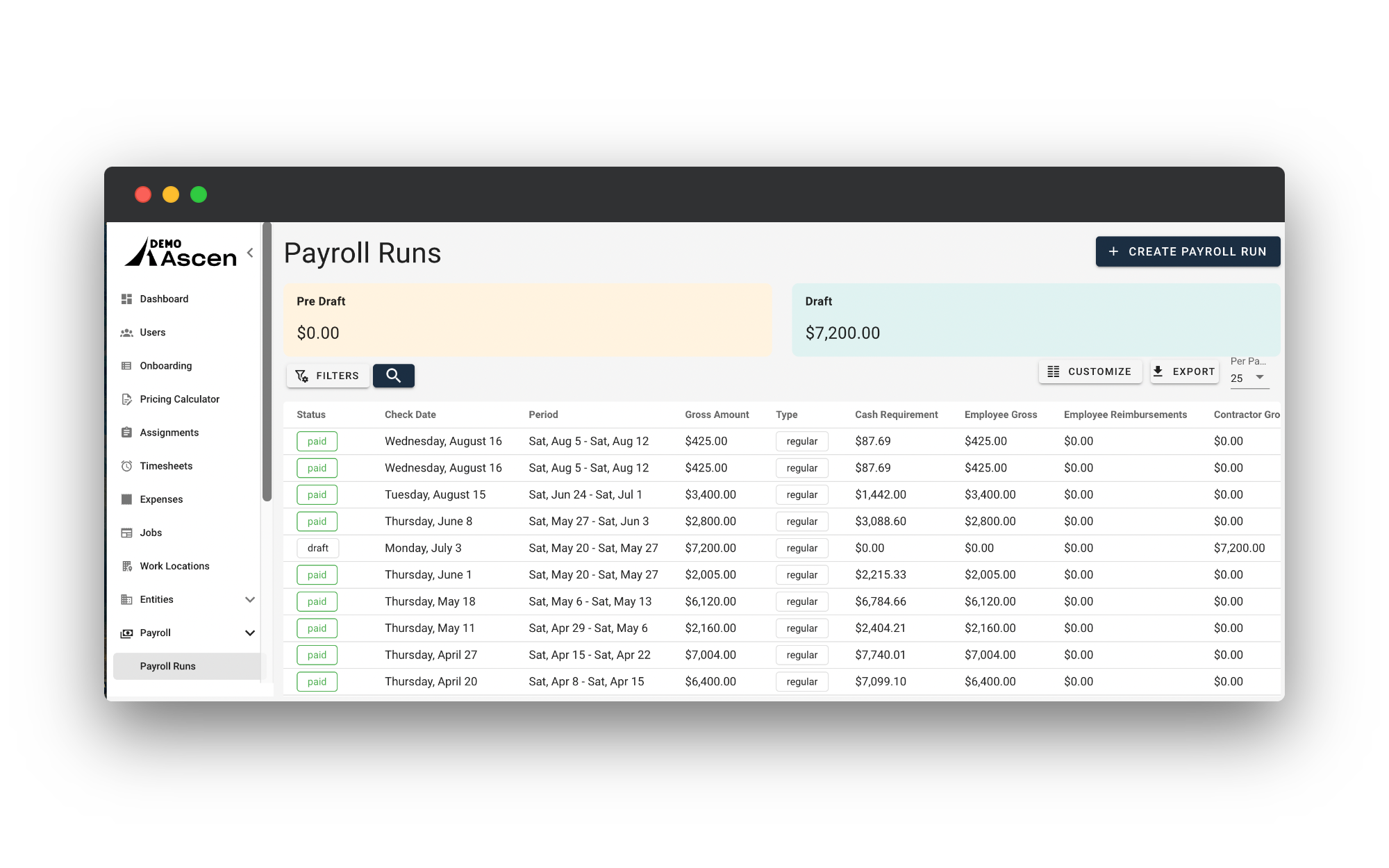Click the Dashboard icon in sidebar
The image size is (1389, 868).
point(126,299)
